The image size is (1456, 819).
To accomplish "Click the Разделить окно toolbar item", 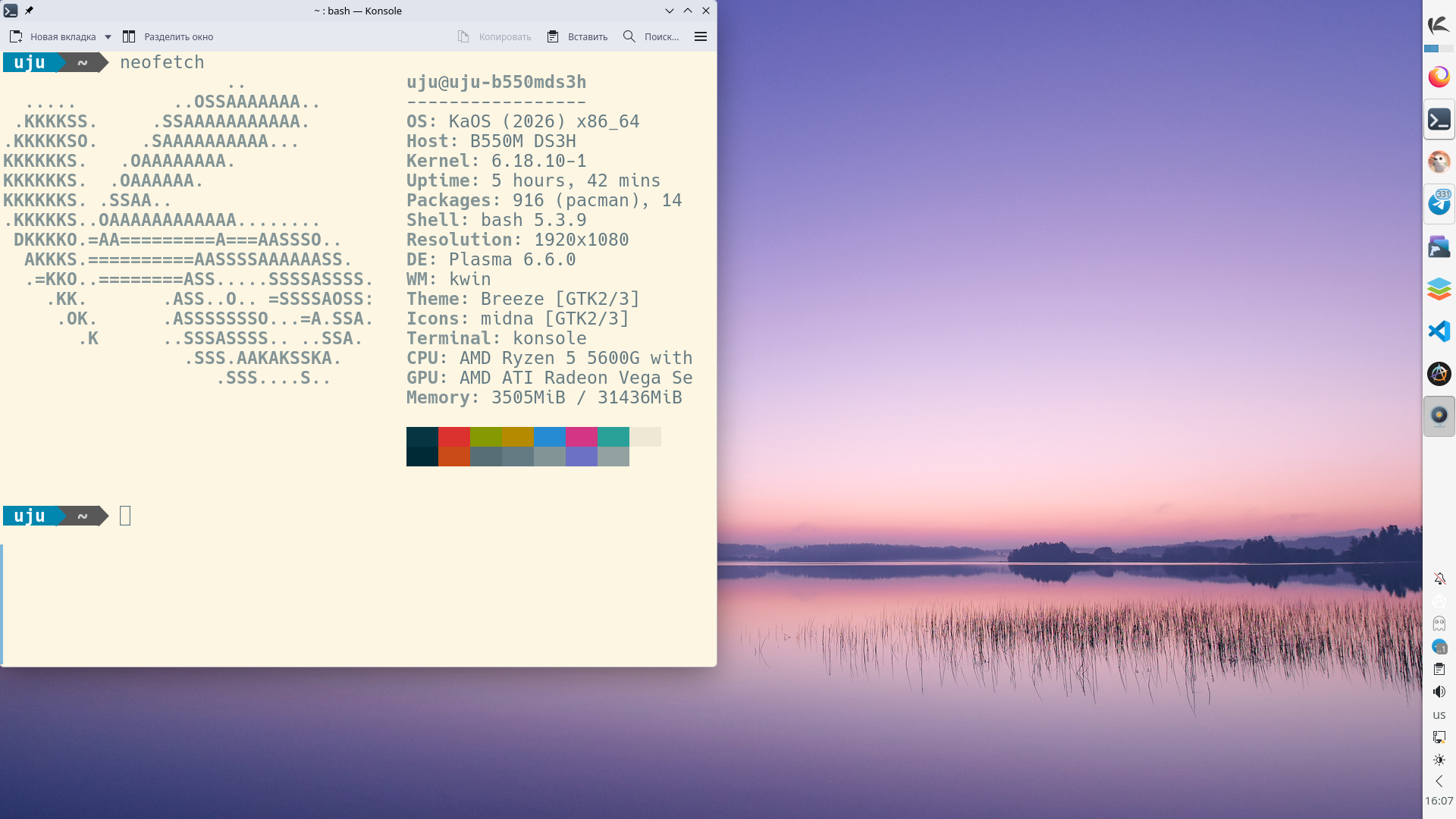I will point(168,36).
